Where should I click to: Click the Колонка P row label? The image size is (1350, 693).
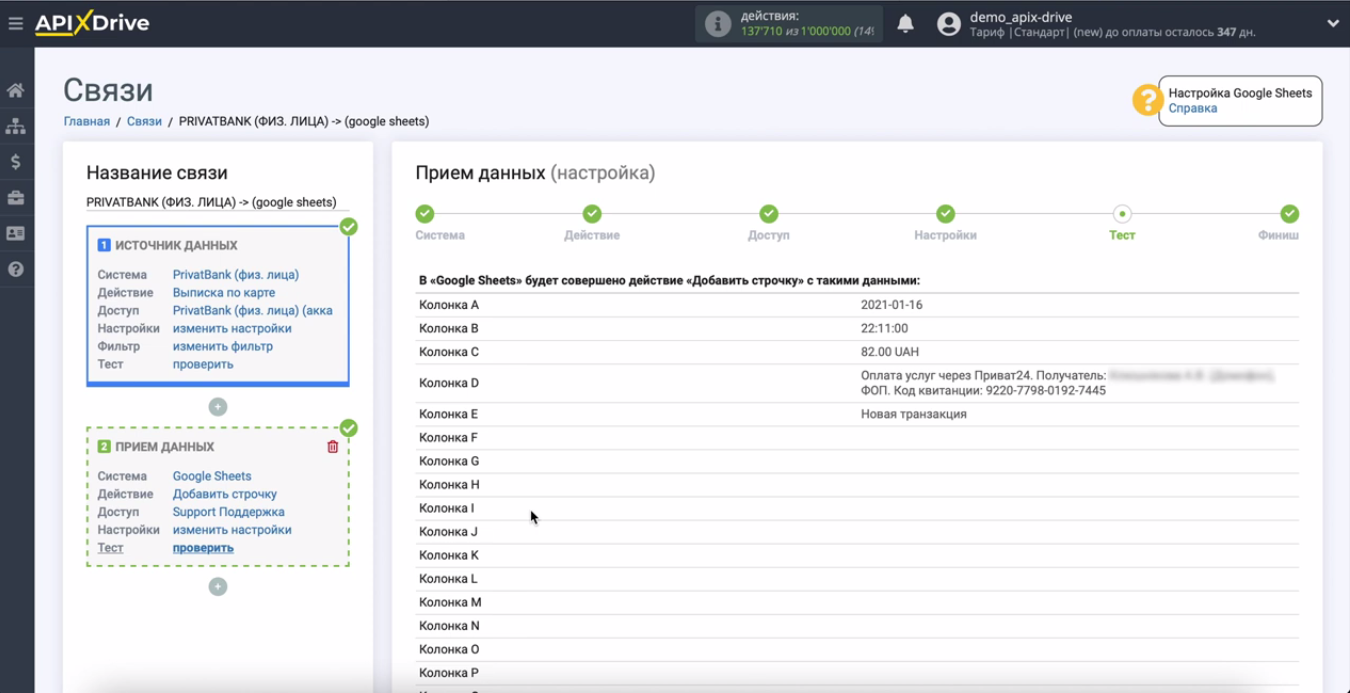coord(449,673)
